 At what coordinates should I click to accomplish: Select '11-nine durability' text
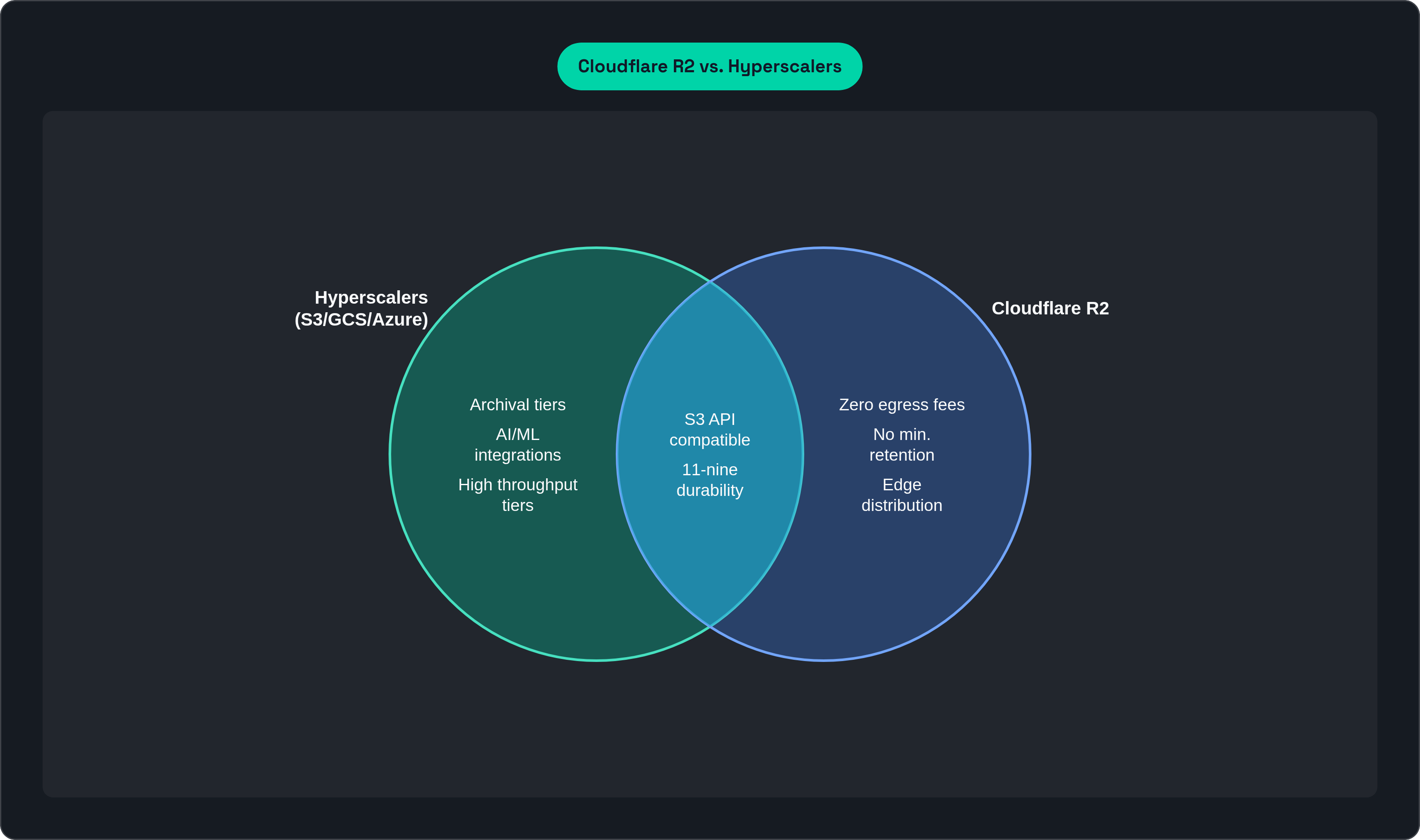(710, 480)
